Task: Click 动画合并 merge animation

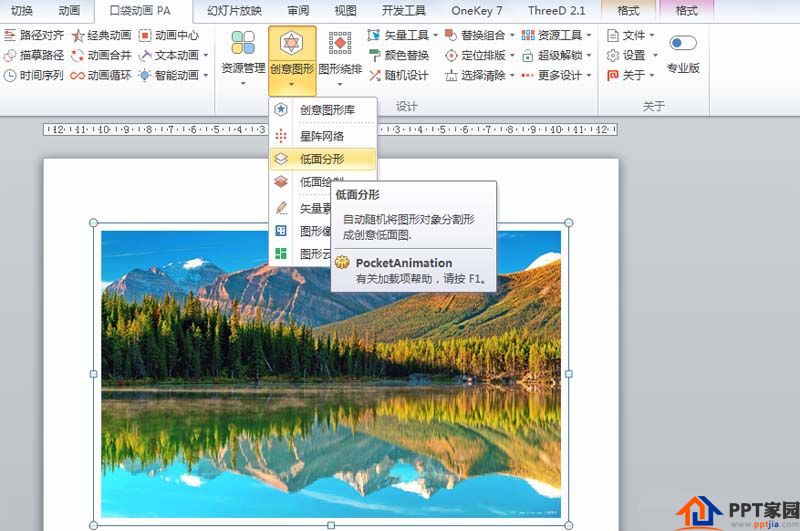Action: (x=101, y=55)
